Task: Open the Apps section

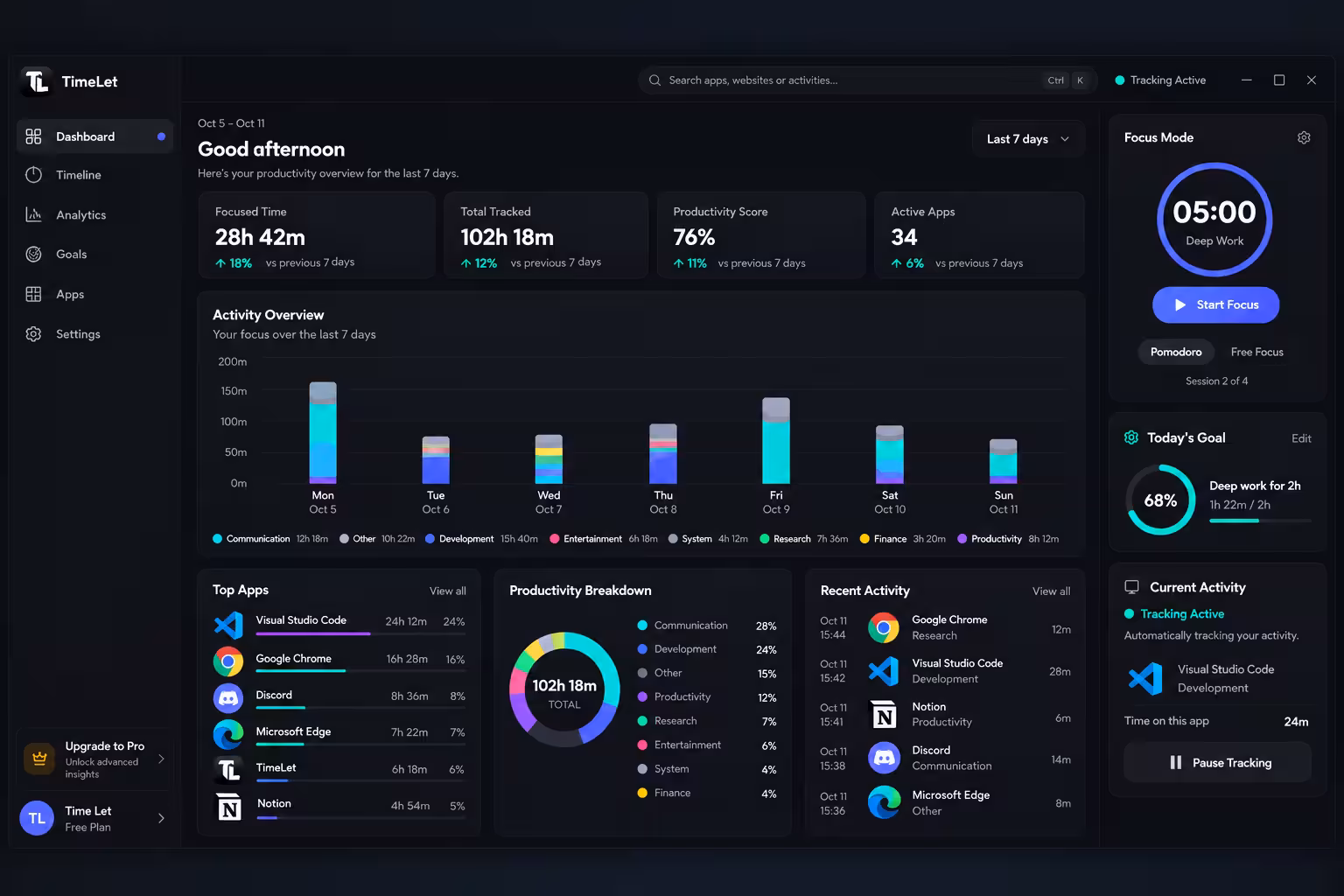Action: [94, 294]
